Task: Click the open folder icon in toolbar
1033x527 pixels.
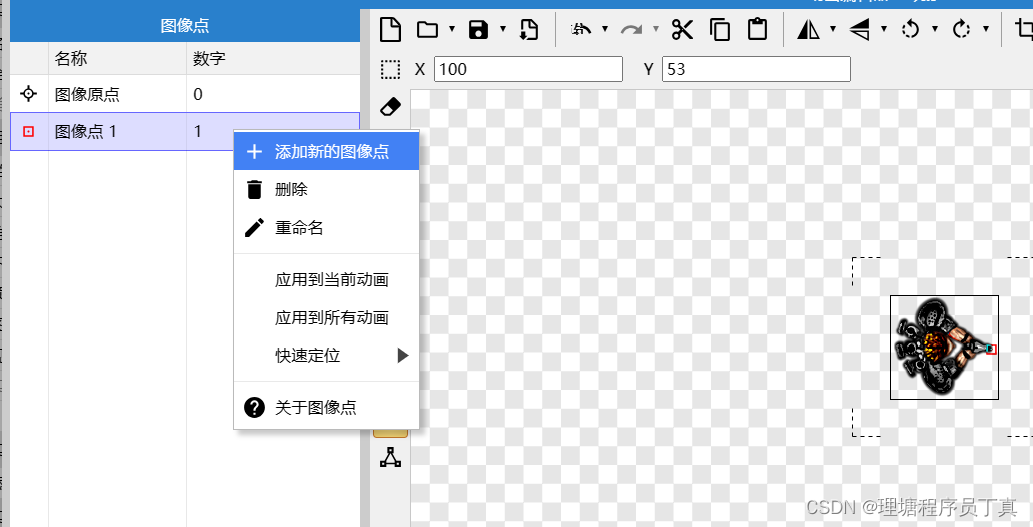Action: (428, 30)
